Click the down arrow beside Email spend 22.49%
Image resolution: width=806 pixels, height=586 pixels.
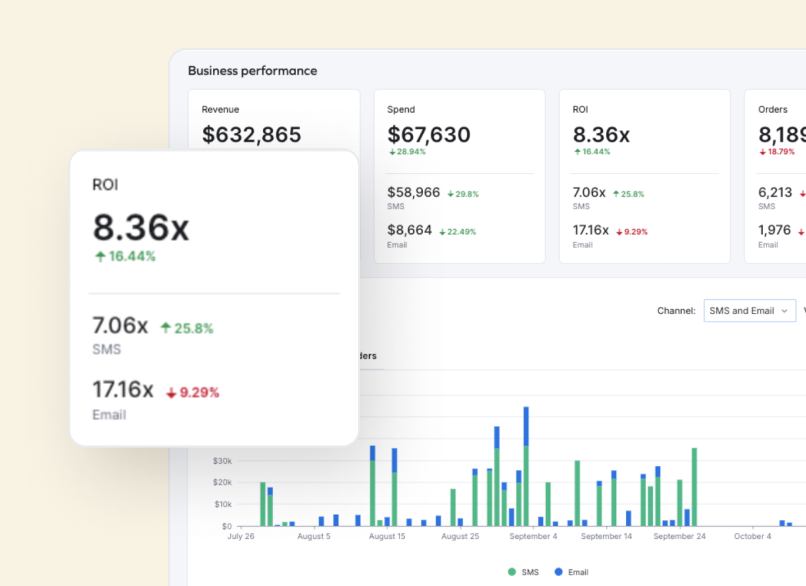coord(444,232)
